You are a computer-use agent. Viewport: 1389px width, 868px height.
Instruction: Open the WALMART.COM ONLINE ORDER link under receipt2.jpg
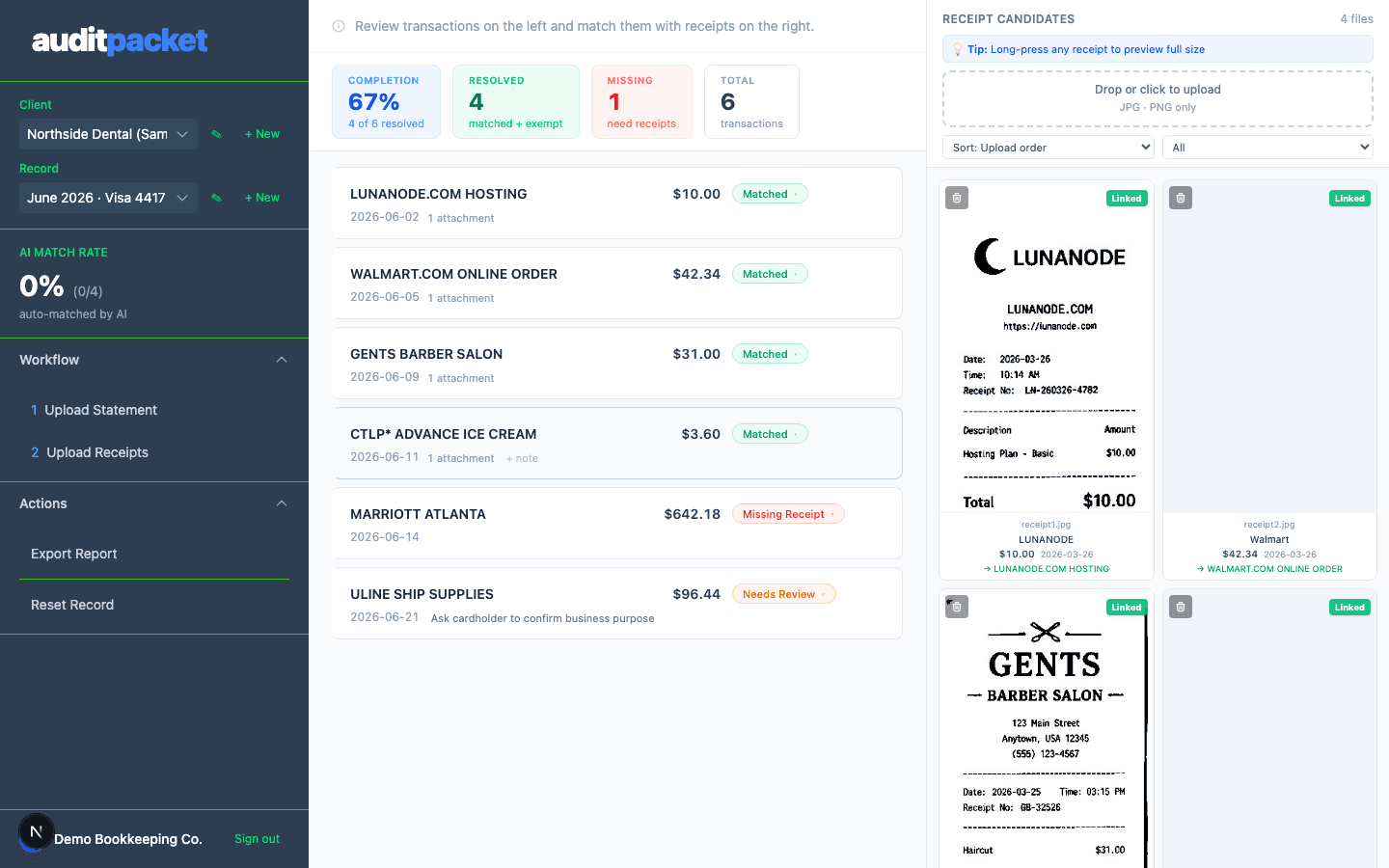point(1269,569)
